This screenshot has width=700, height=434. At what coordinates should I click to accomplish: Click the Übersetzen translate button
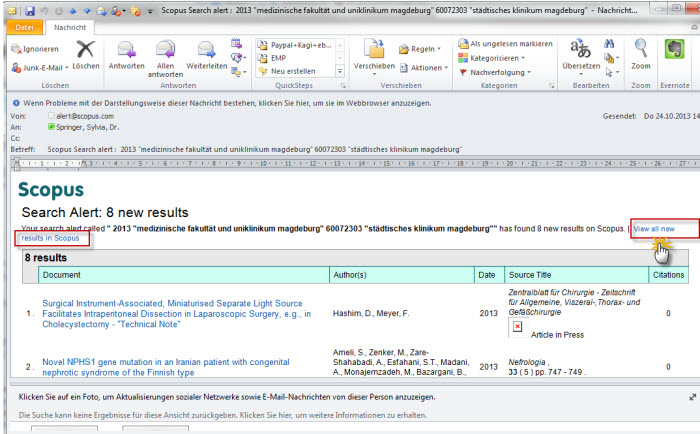tap(581, 55)
